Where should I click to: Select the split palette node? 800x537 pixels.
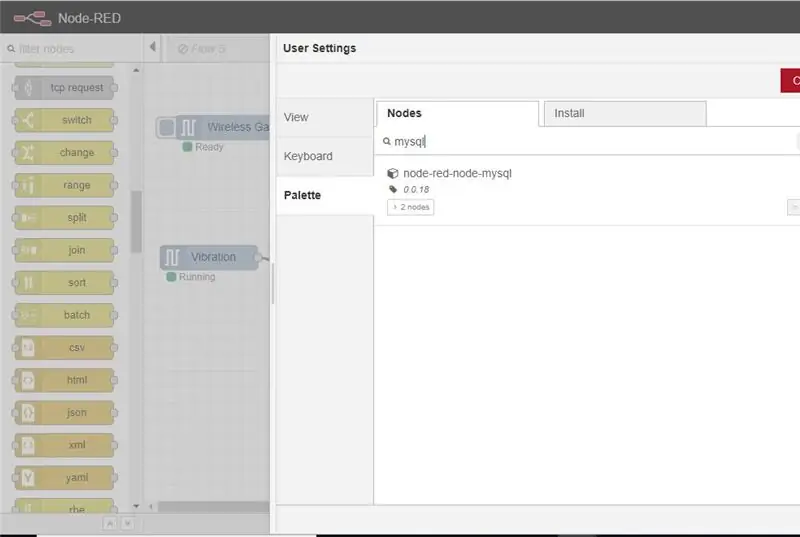coord(65,218)
